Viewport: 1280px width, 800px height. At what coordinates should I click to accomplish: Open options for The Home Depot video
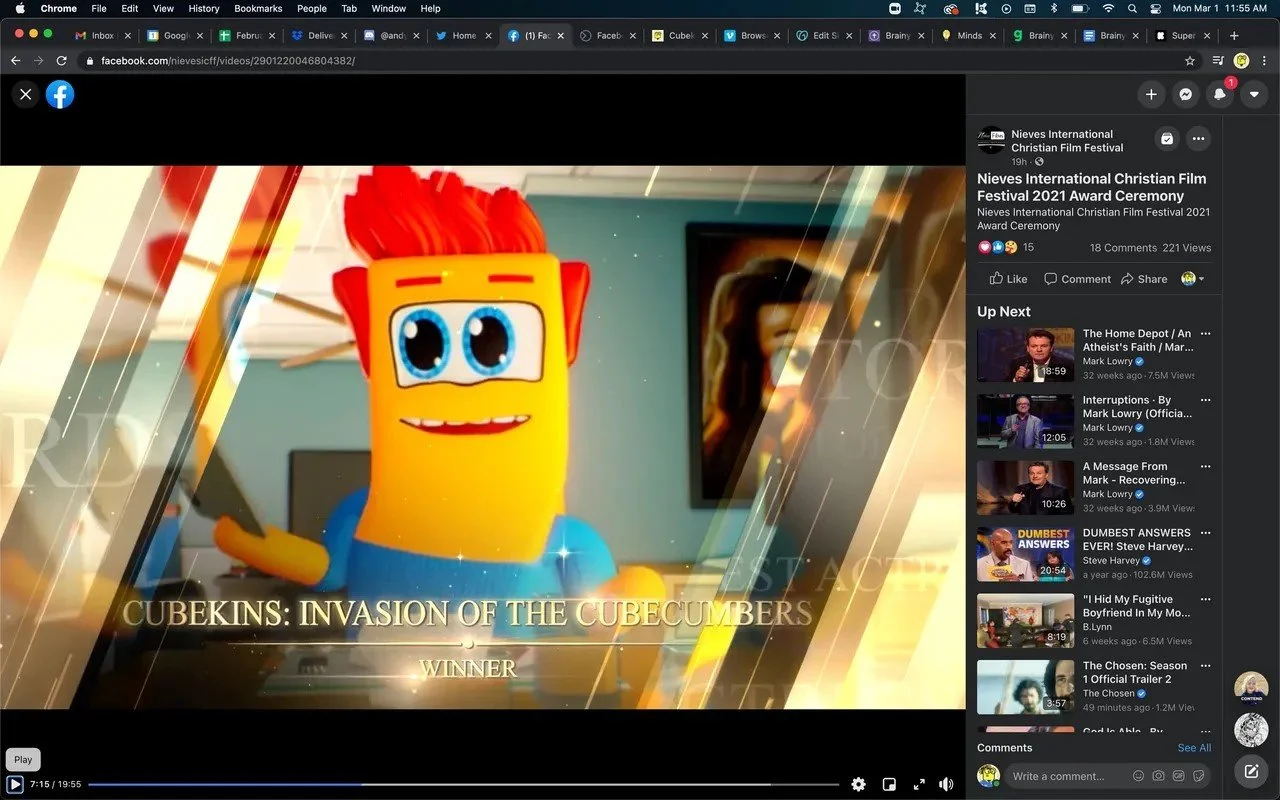pos(1205,334)
